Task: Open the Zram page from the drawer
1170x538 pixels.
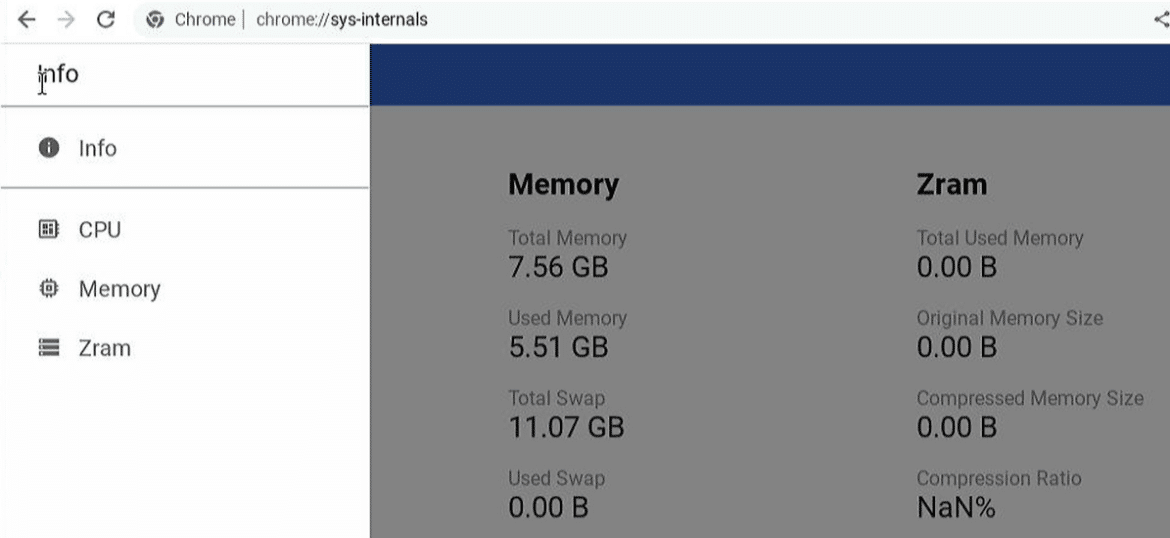Action: [185, 348]
